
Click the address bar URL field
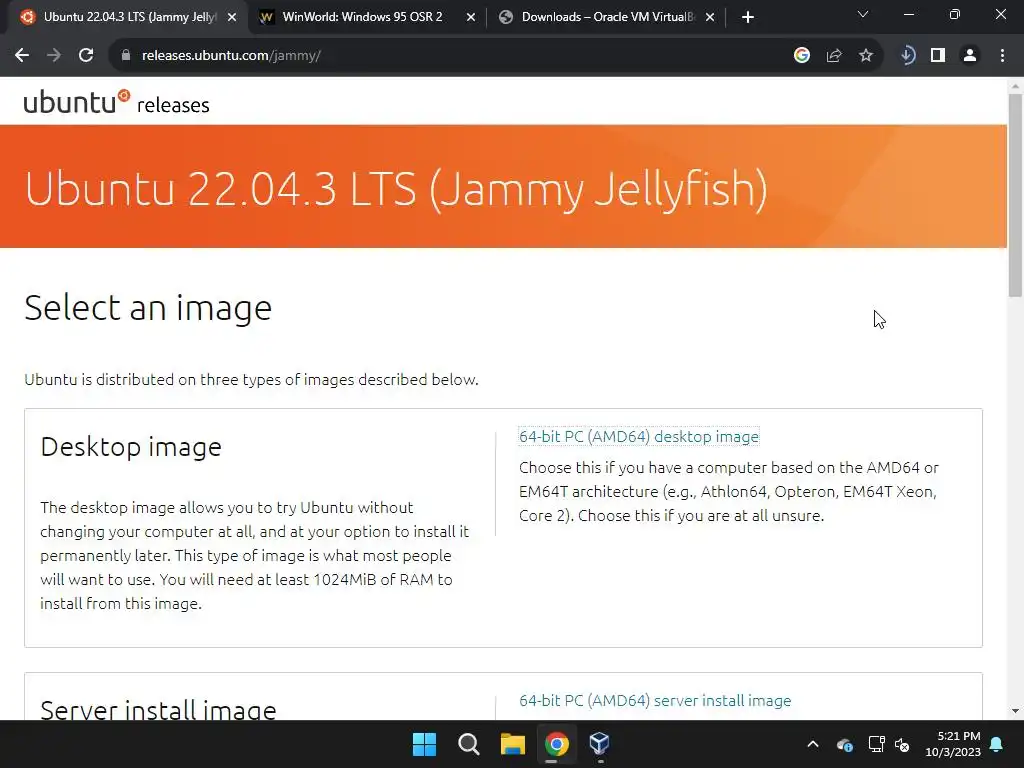pyautogui.click(x=457, y=56)
